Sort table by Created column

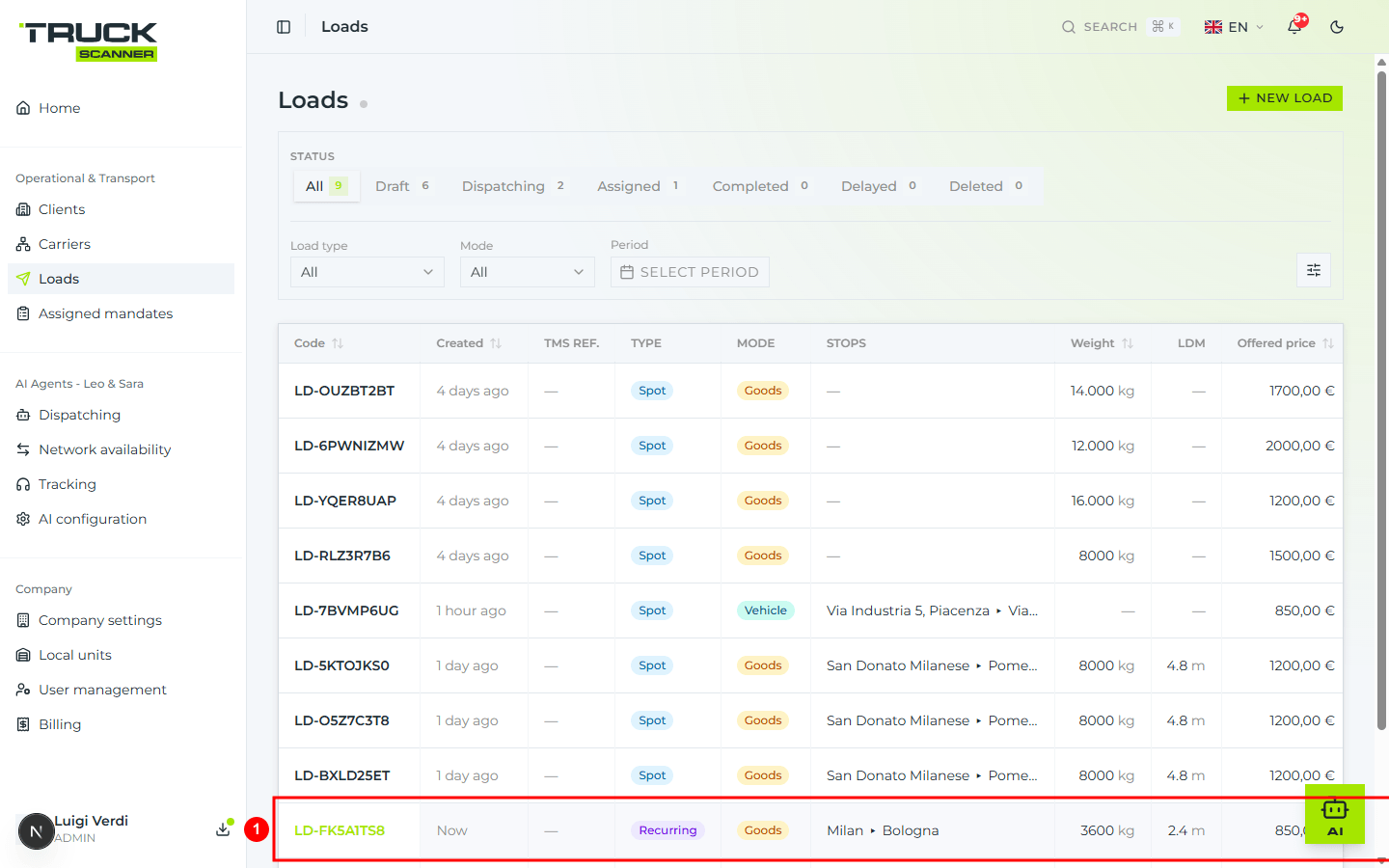[469, 343]
